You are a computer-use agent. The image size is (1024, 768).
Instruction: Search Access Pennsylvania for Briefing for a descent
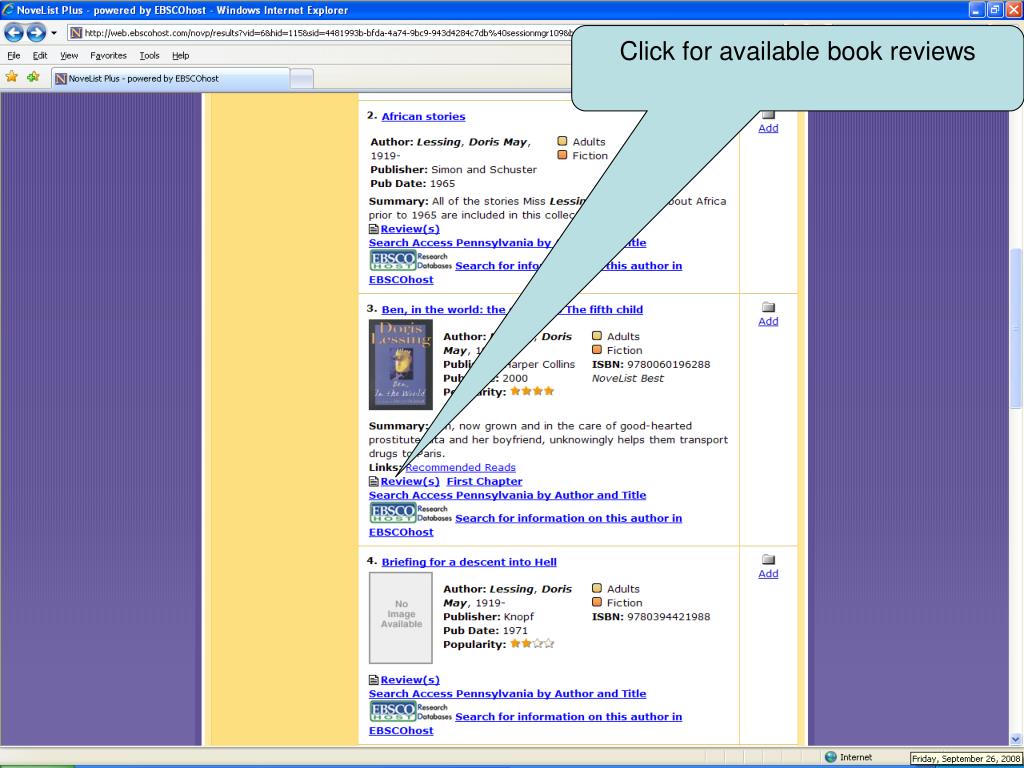coord(507,694)
